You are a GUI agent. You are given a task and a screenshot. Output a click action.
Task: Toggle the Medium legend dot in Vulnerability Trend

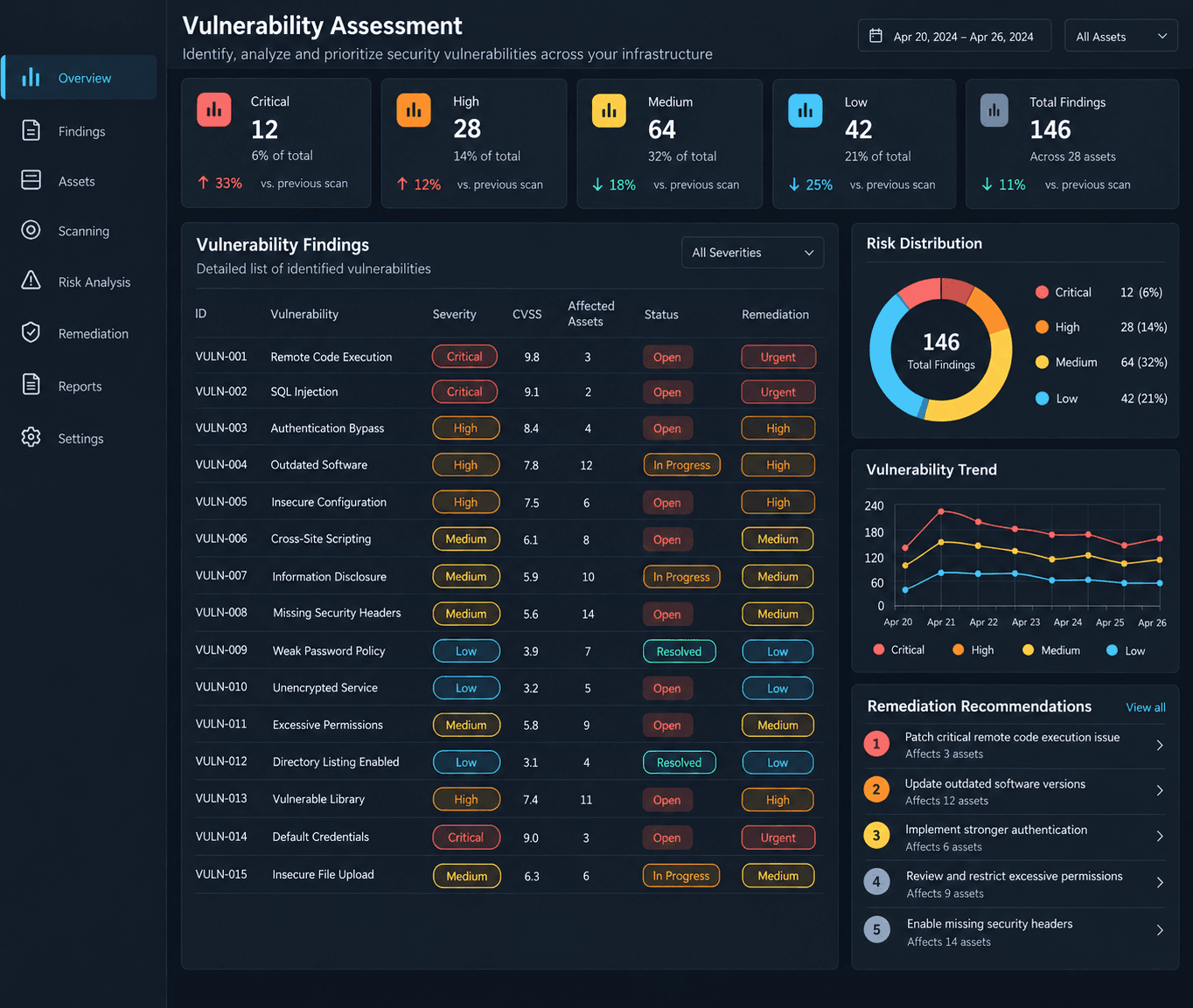1029,650
